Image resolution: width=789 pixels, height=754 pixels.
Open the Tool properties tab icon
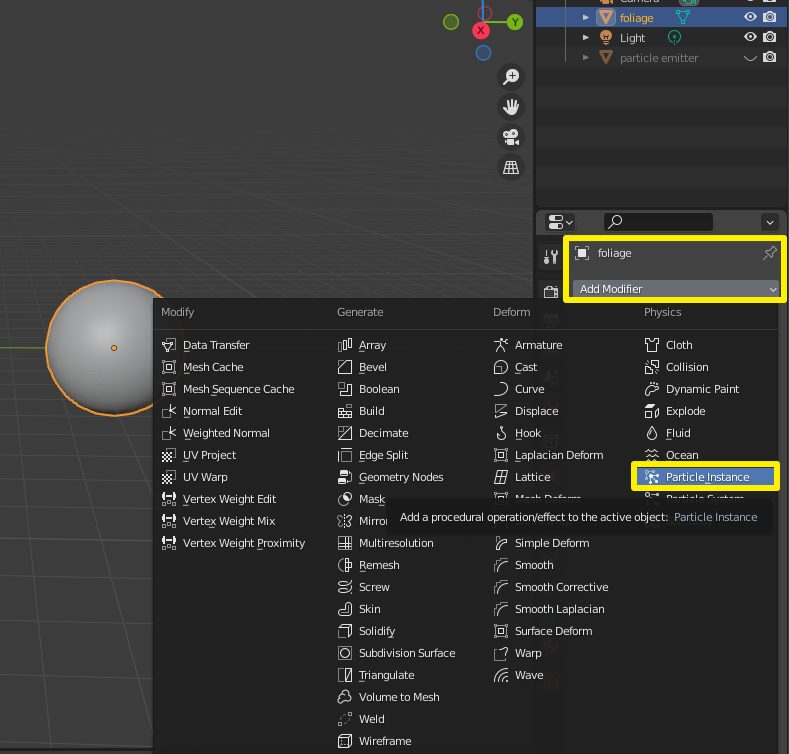pyautogui.click(x=550, y=257)
